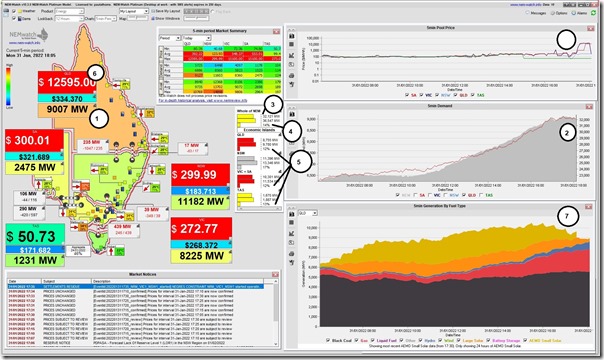Viewport: 604px width, 360px height.
Task: Click the print icon in Generation By Fuel Type panel
Action: pos(292,254)
